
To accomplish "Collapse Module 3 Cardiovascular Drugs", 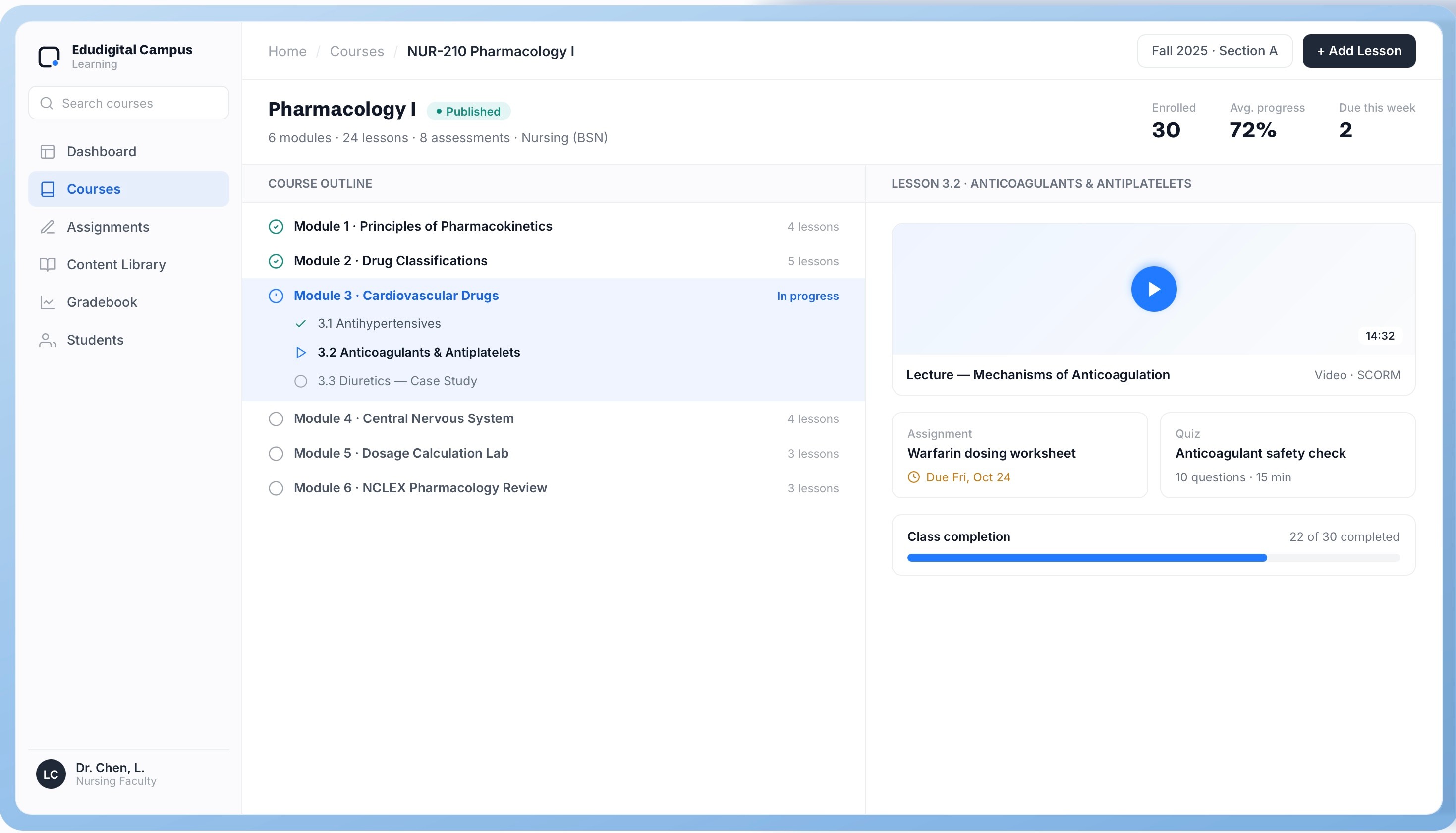I will pos(554,296).
